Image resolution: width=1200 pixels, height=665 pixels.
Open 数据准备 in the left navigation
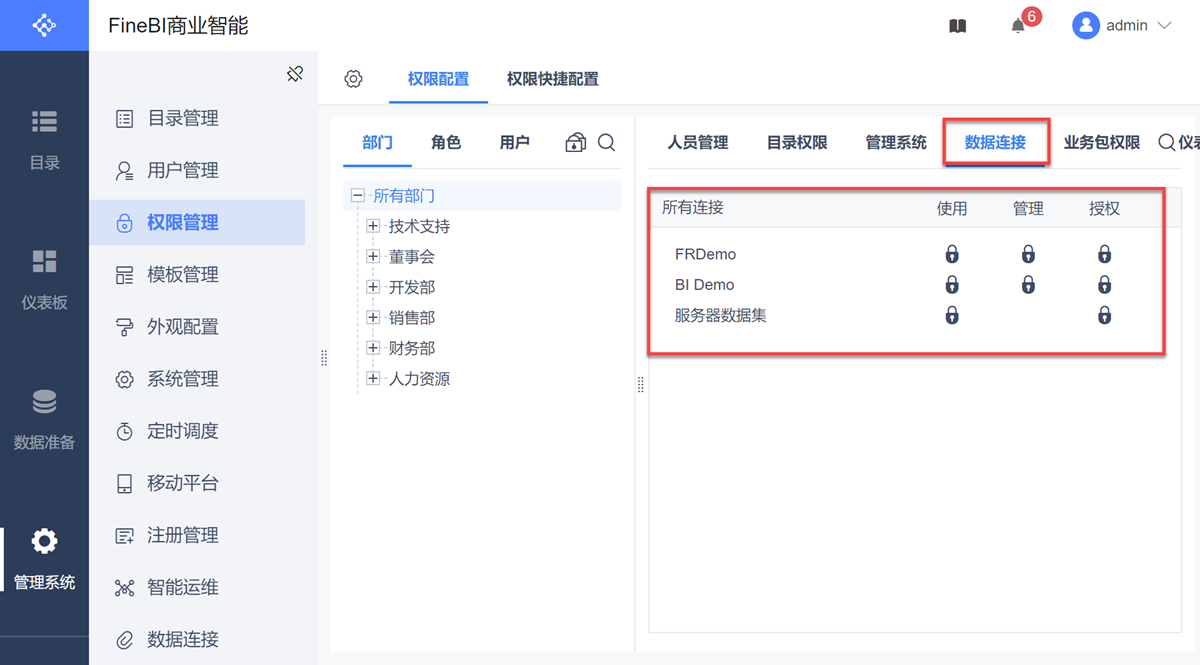[44, 420]
